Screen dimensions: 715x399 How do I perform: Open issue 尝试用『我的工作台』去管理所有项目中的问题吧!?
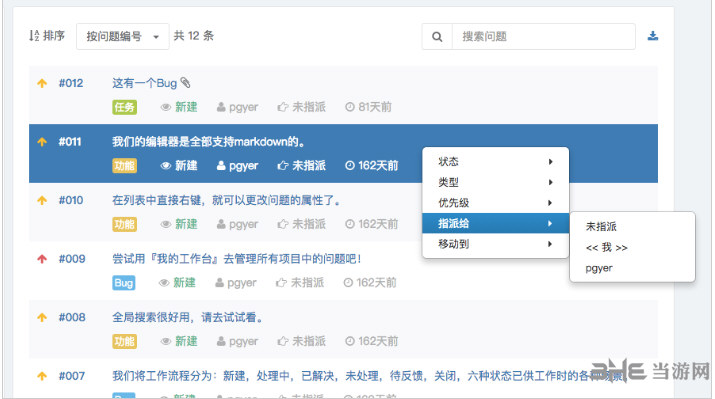pyautogui.click(x=237, y=259)
